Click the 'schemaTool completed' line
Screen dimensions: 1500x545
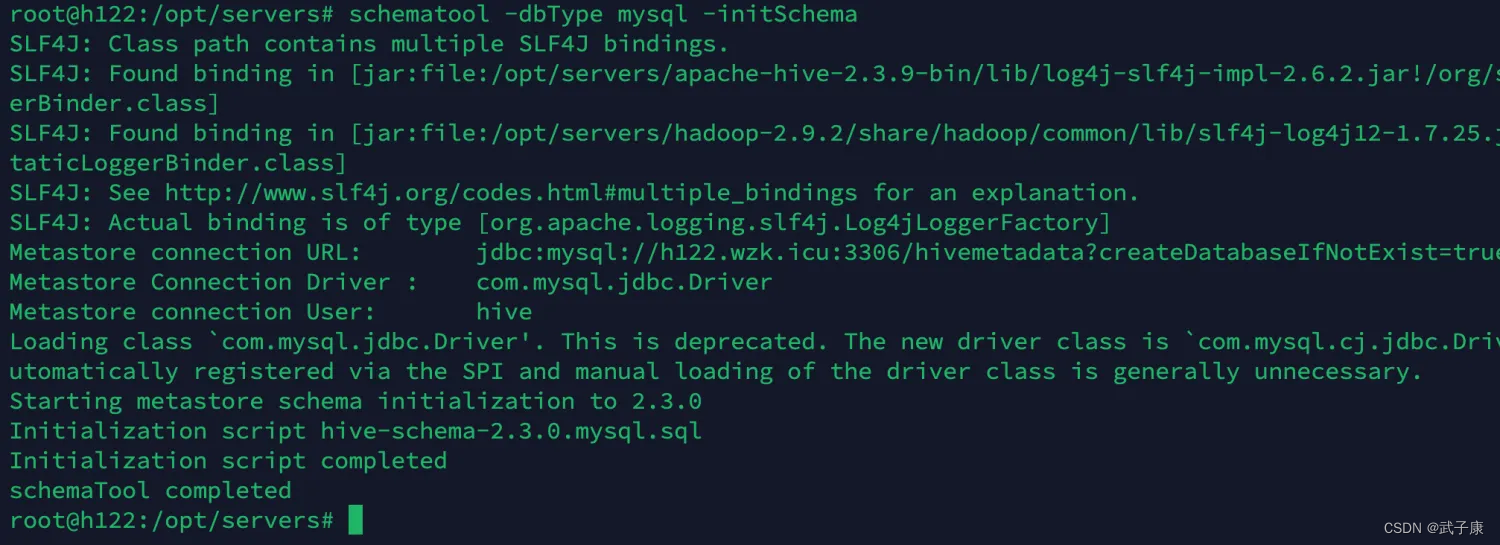pyautogui.click(x=150, y=491)
